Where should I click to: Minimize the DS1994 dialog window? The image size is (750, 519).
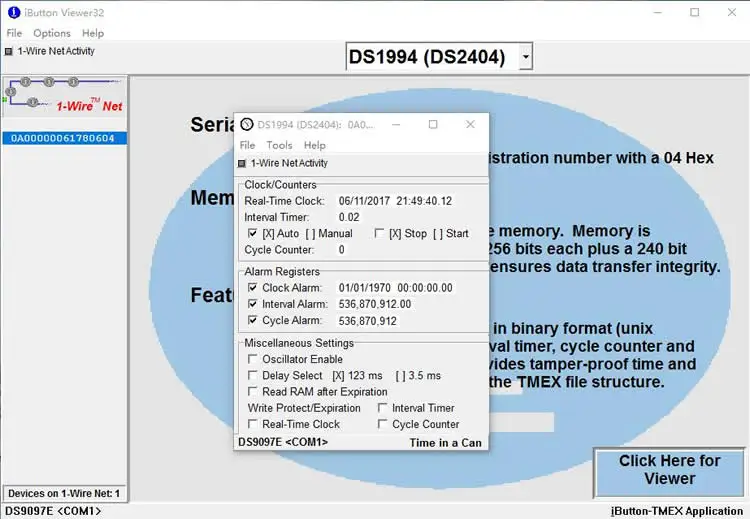pos(396,124)
